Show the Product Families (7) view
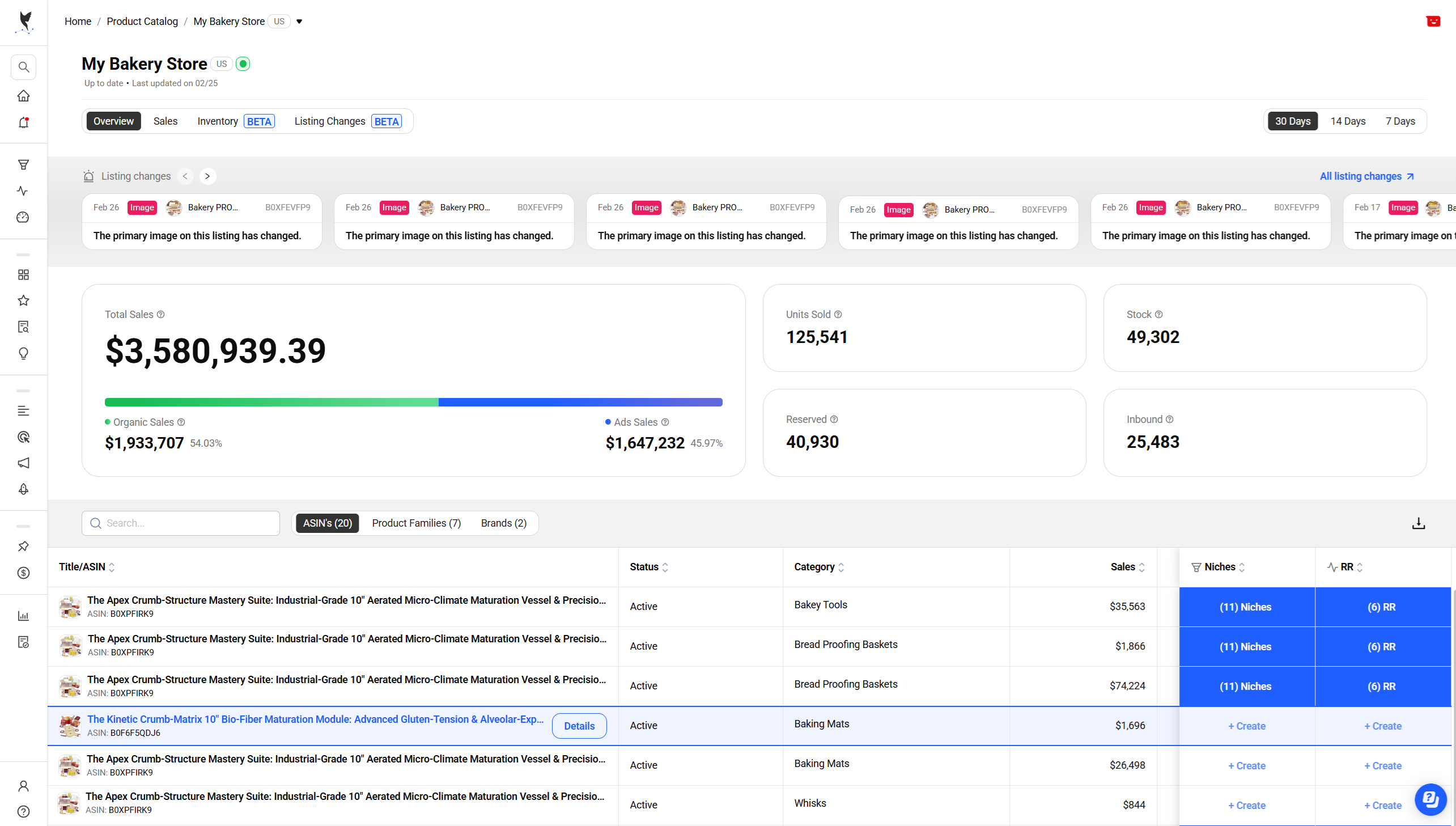Viewport: 1456px width, 826px height. (416, 523)
